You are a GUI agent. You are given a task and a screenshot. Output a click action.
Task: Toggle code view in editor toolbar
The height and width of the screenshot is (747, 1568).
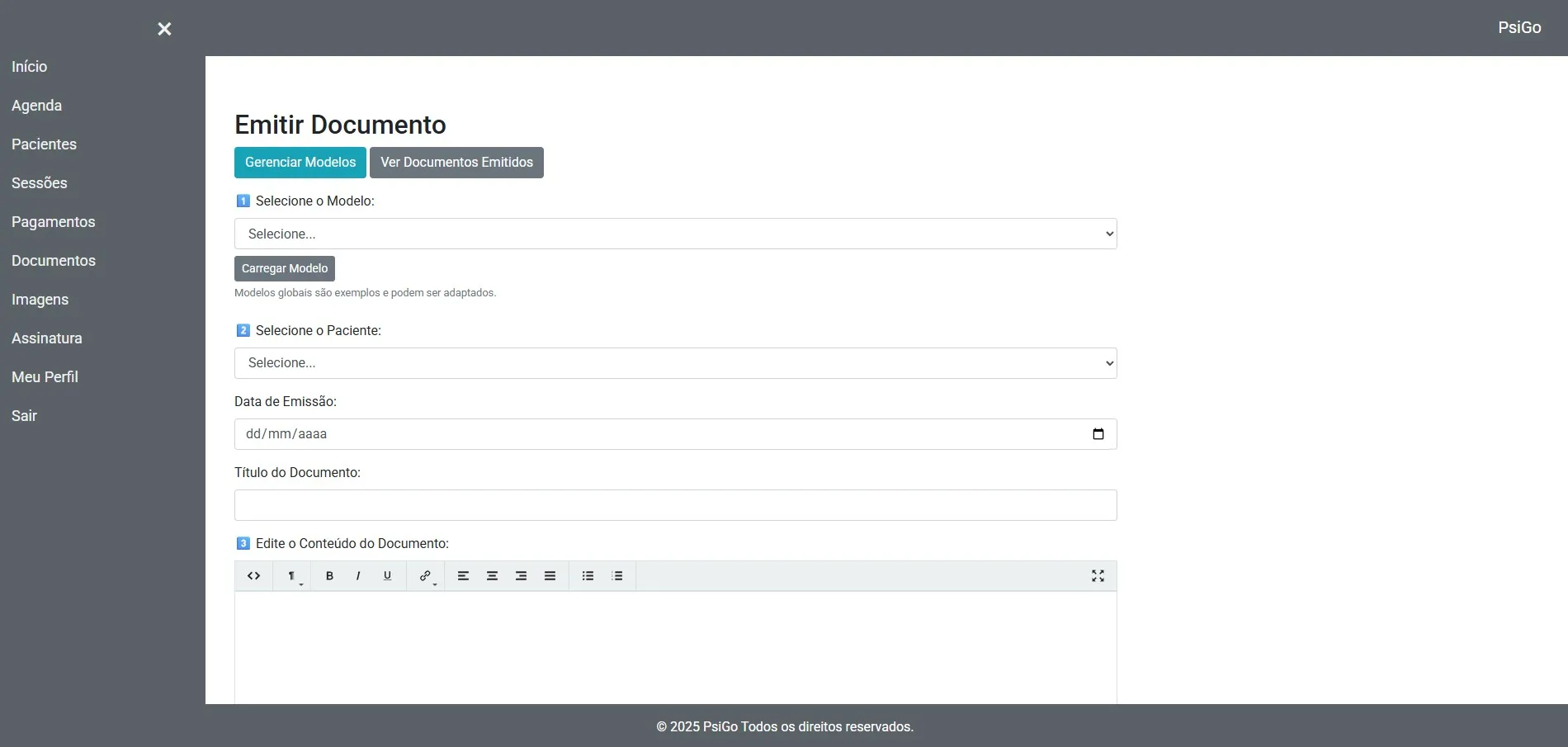[x=253, y=576]
